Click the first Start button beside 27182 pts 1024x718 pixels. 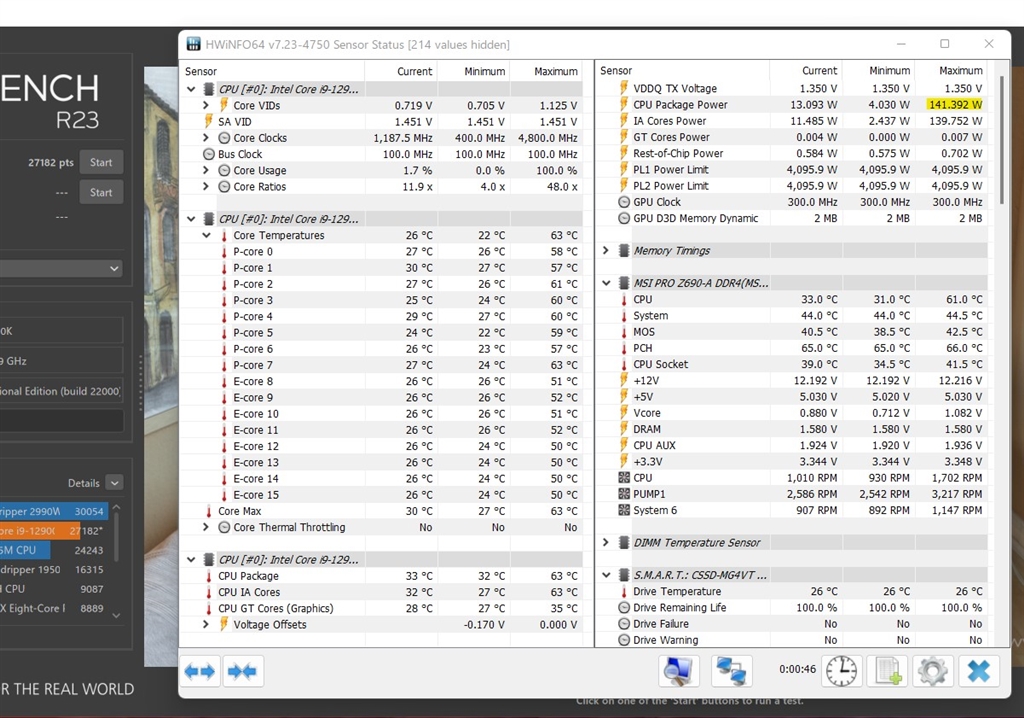tap(101, 162)
